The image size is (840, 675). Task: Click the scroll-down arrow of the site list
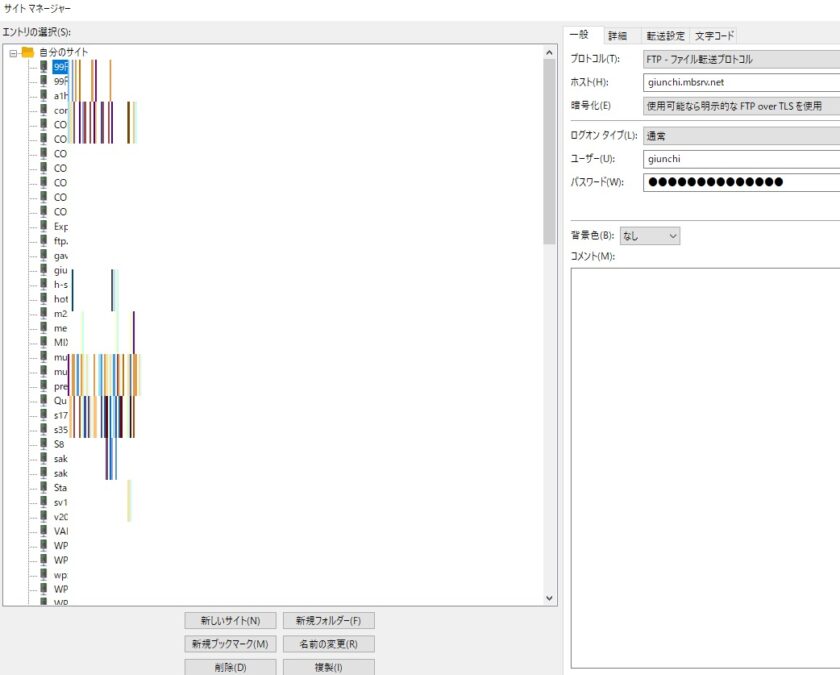549,598
